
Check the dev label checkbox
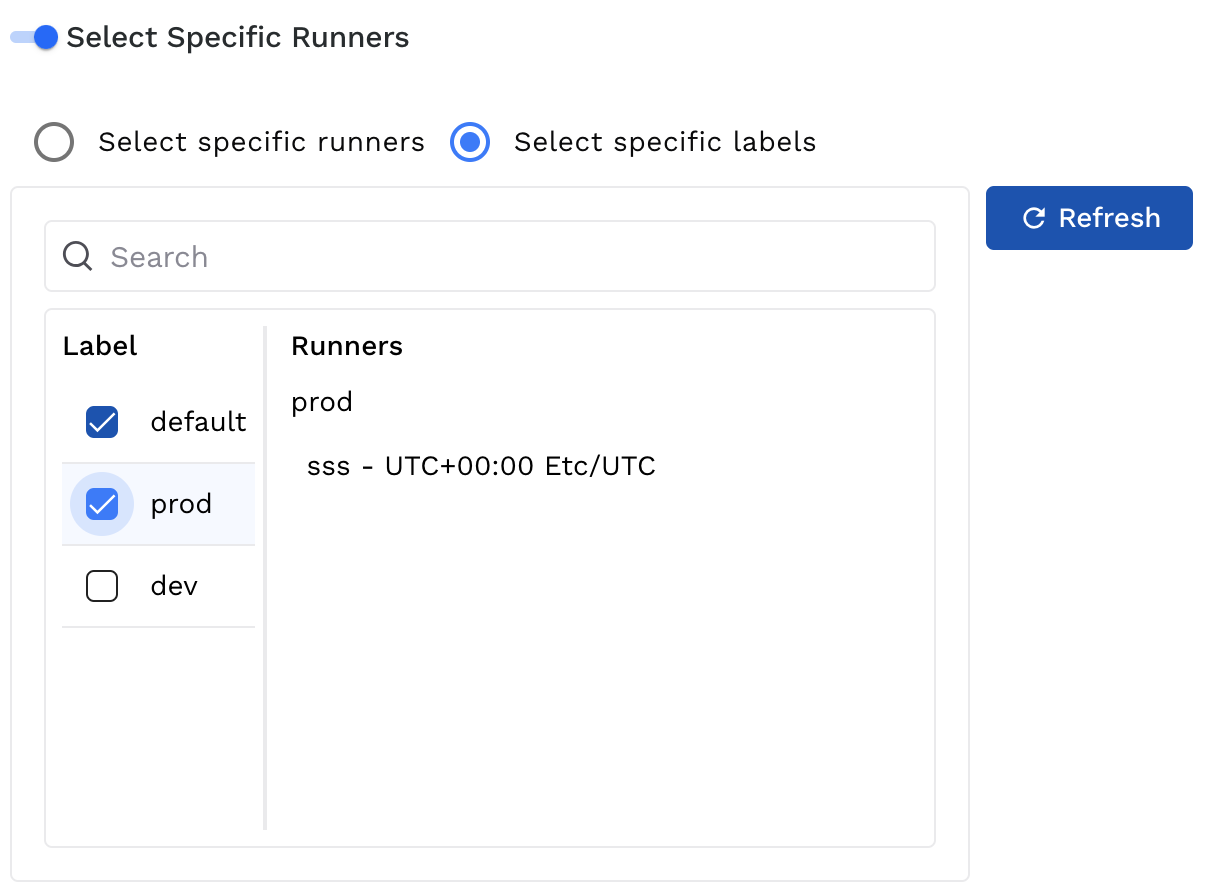(102, 586)
